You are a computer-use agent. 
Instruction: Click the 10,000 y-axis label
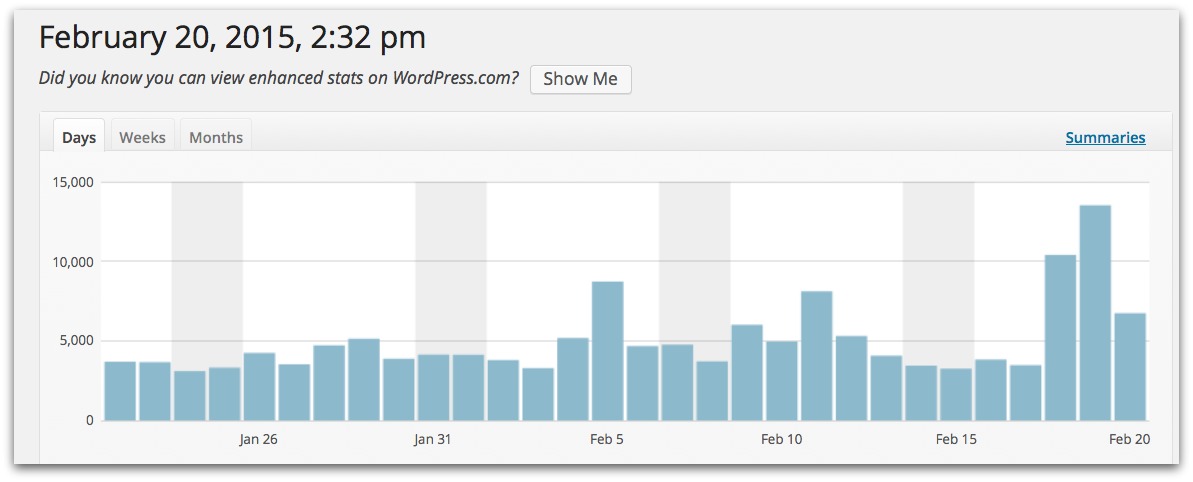click(x=71, y=262)
